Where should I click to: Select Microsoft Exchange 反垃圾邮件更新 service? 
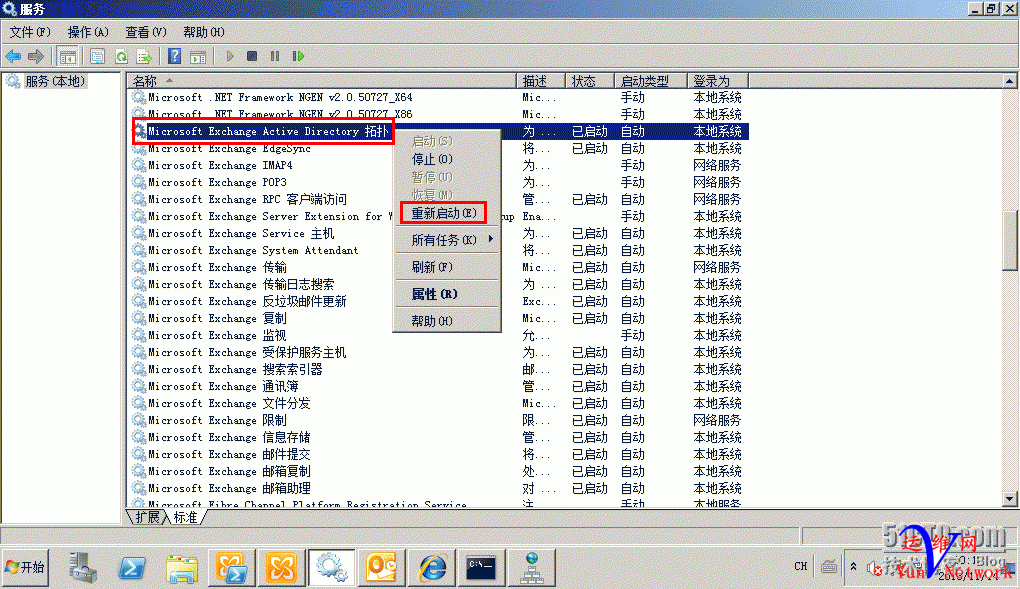[x=247, y=301]
